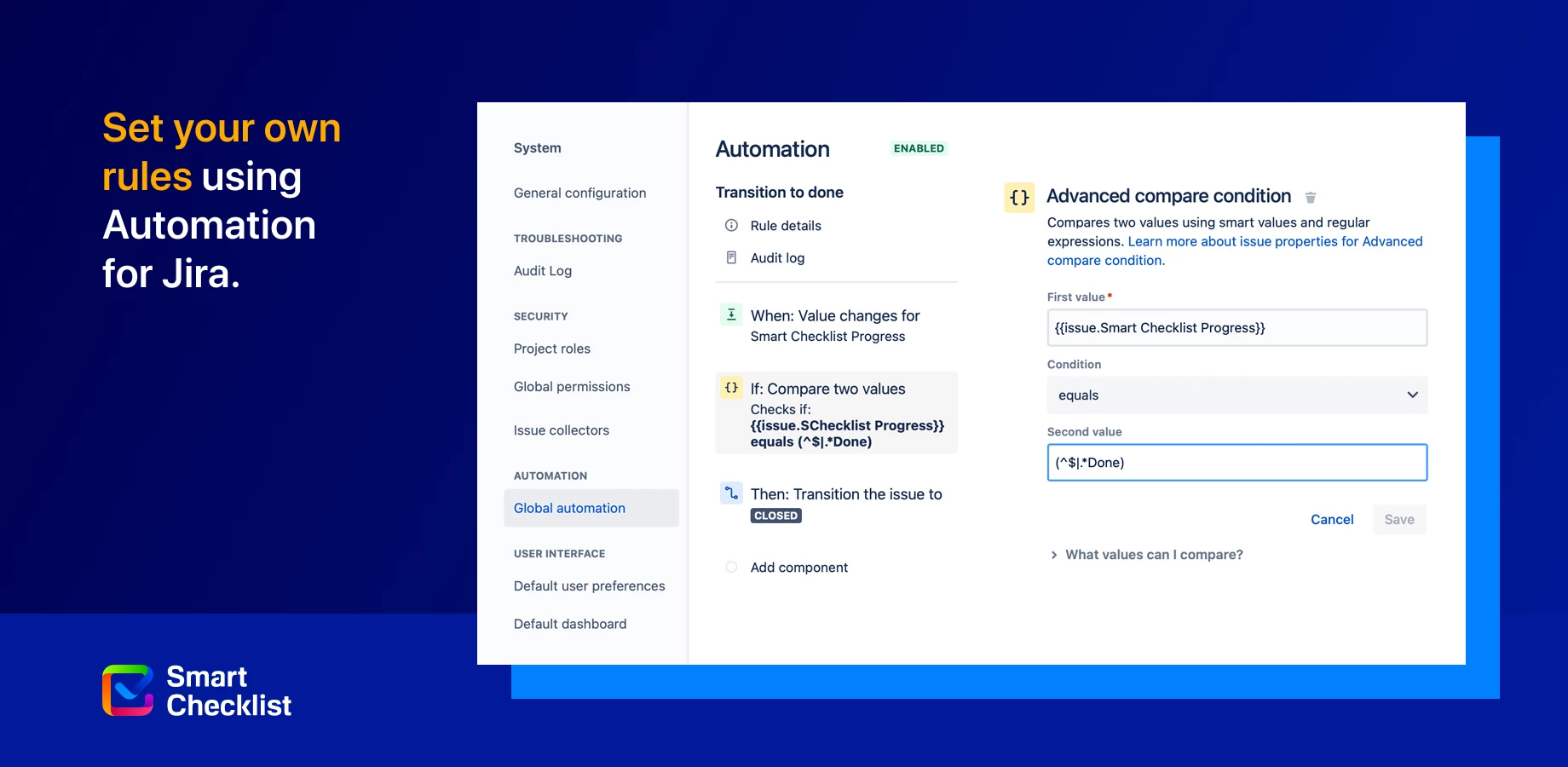
Task: Expand What values can I compare?
Action: pos(1154,554)
